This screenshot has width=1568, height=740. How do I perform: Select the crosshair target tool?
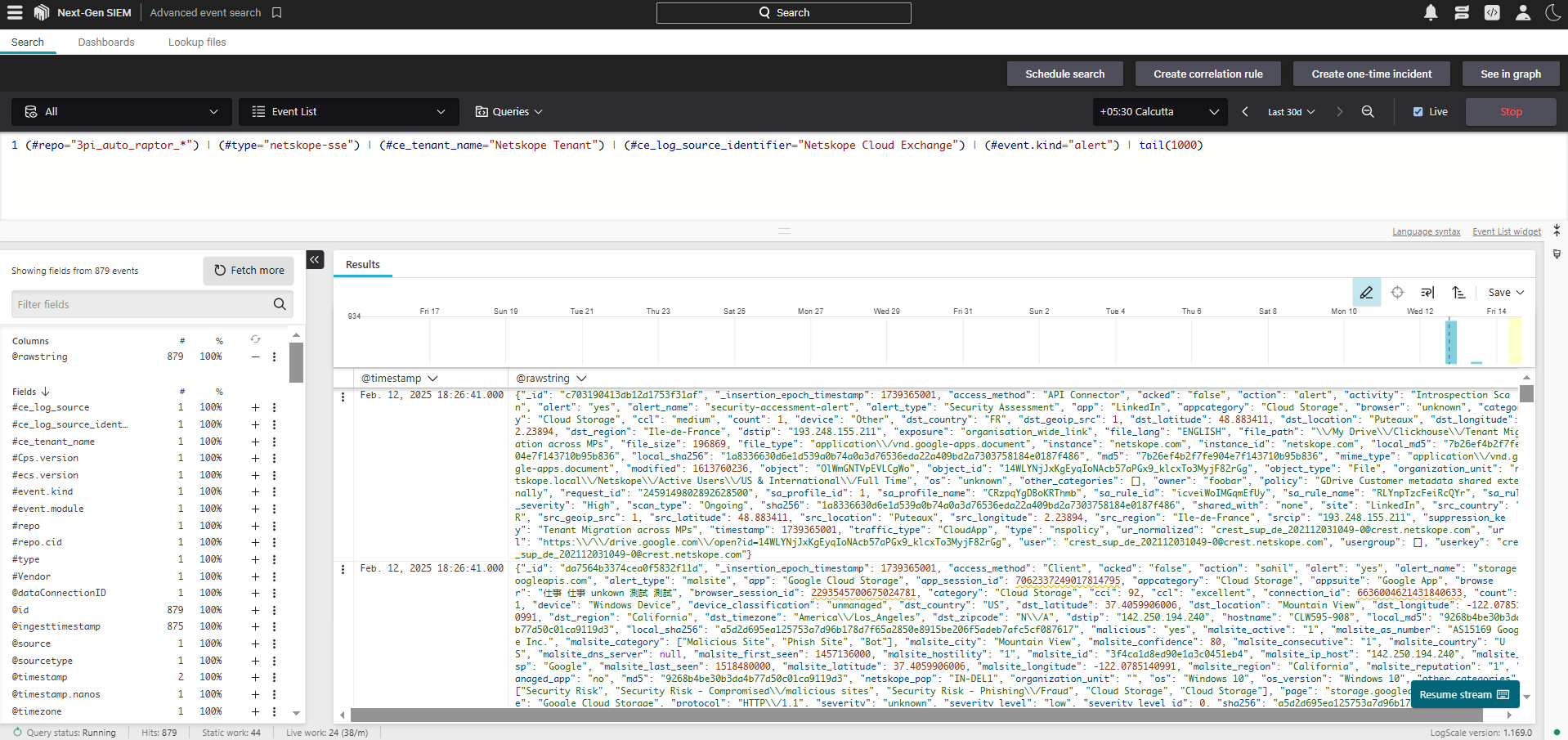pyautogui.click(x=1397, y=292)
